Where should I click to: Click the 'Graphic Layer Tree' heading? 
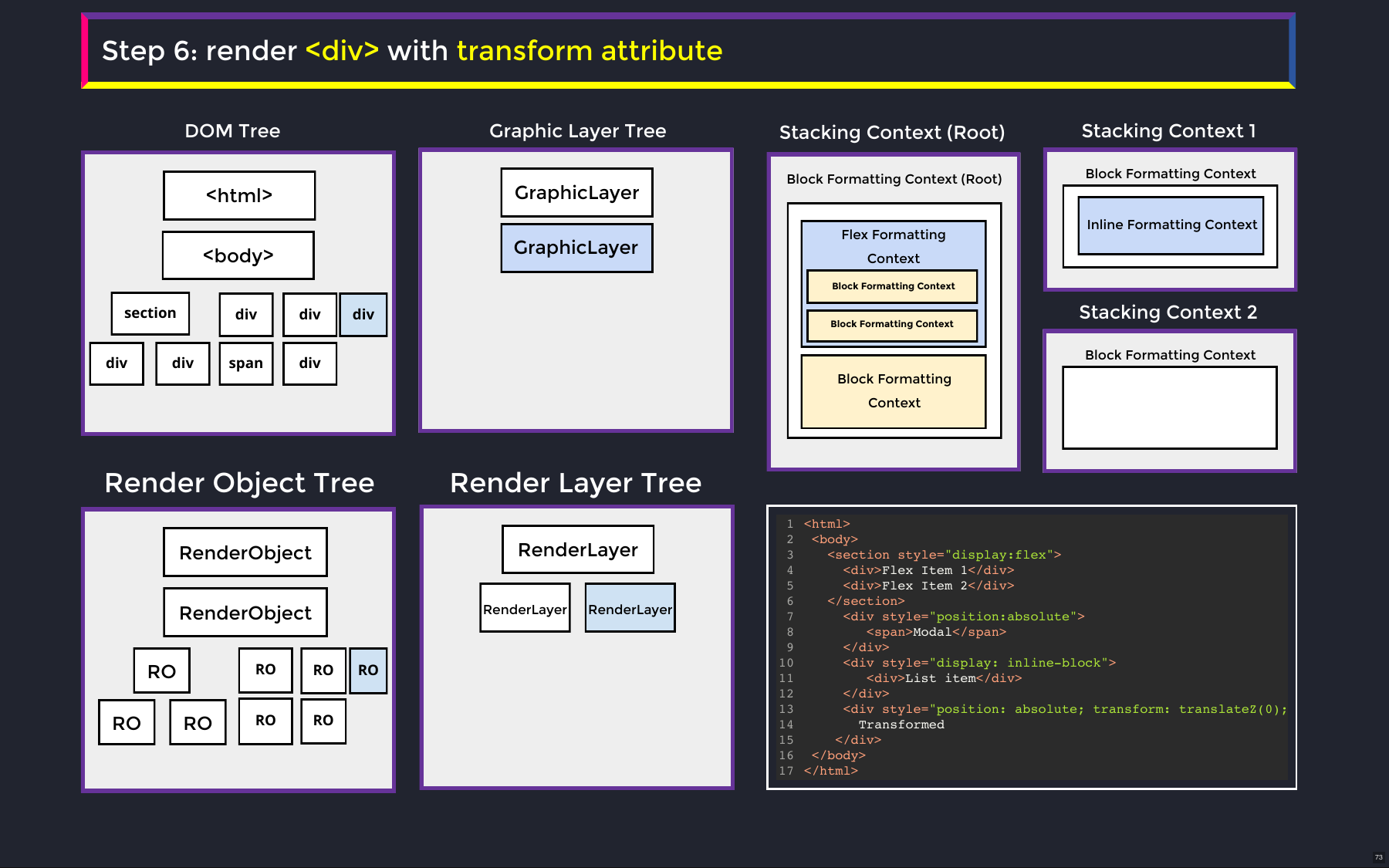[578, 131]
